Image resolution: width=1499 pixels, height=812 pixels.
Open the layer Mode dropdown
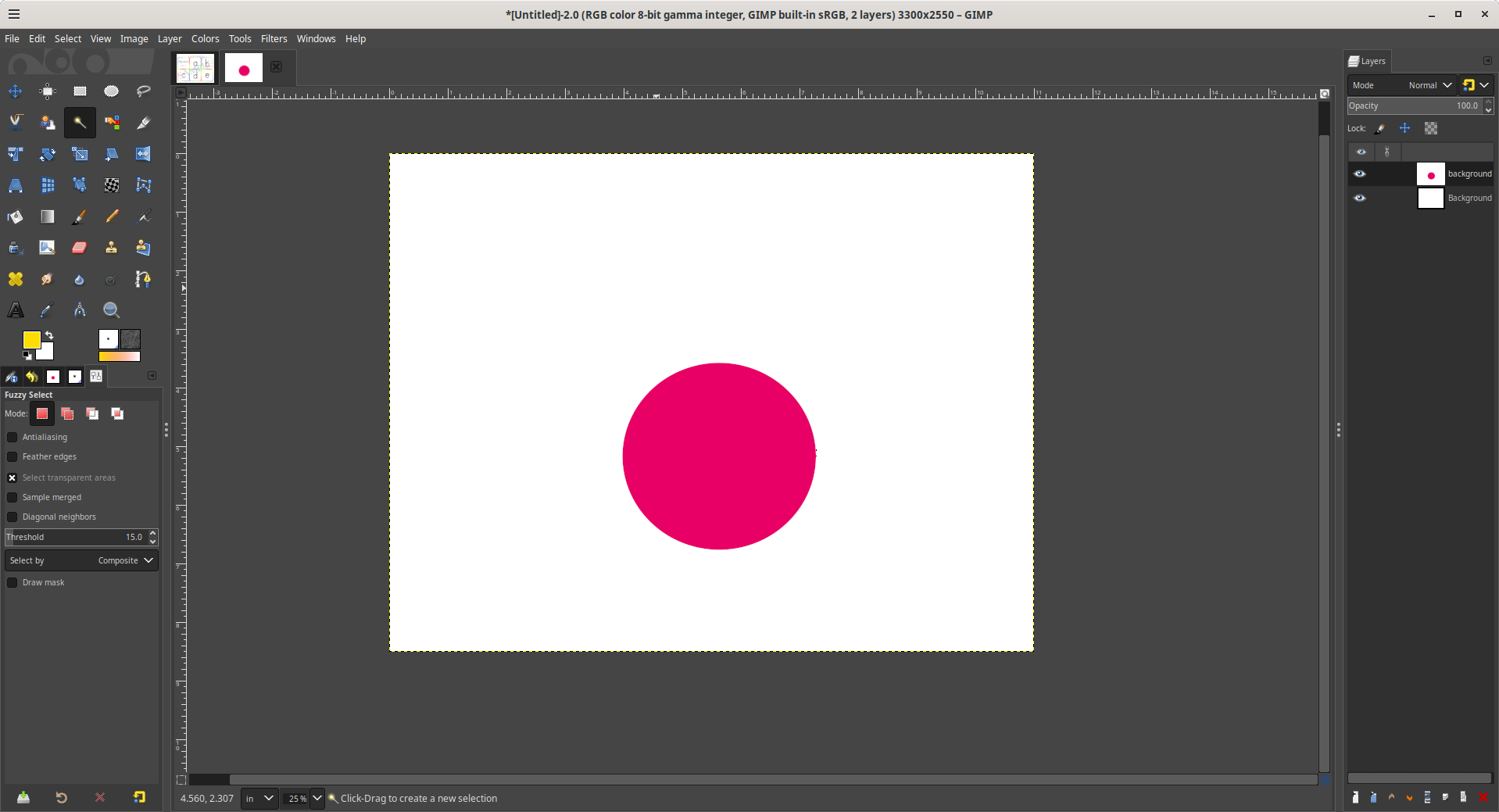coord(1429,85)
